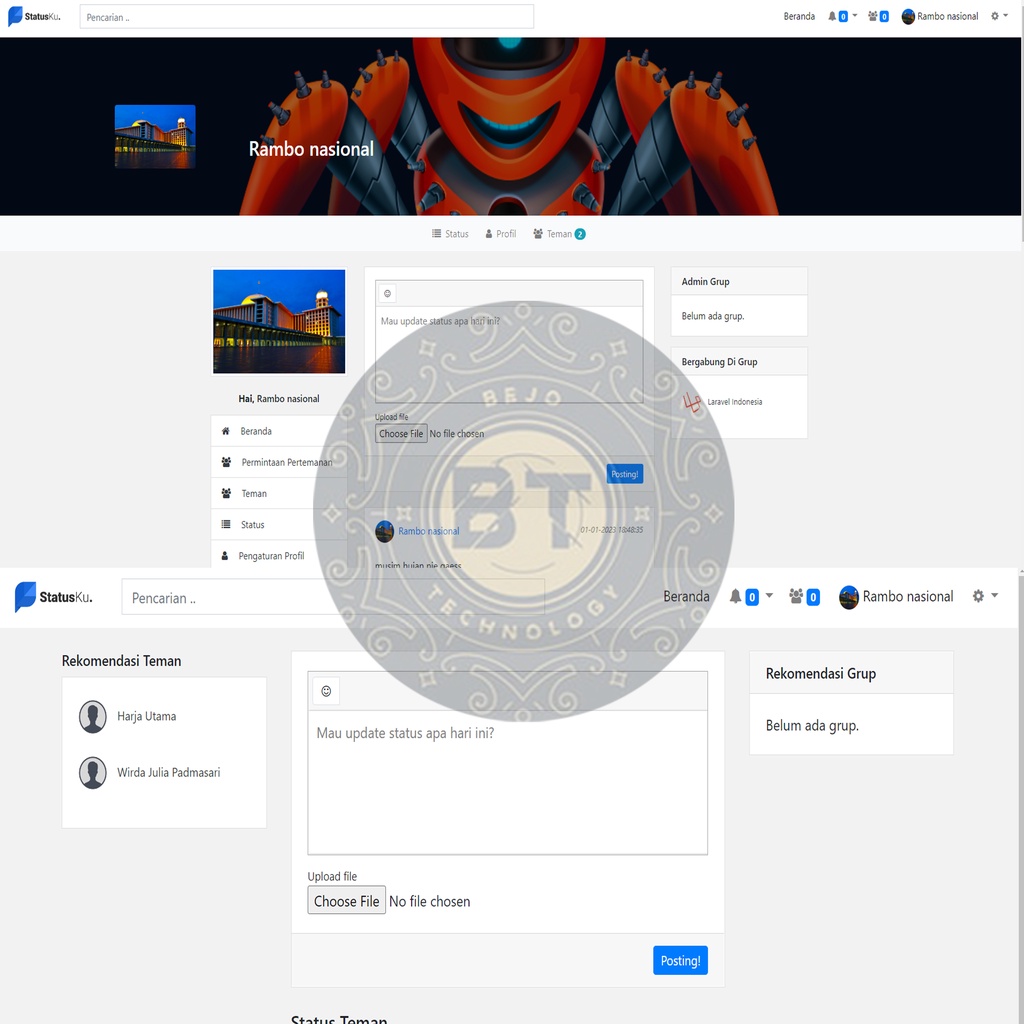Open Harja Utama's profile from recommendations
Screen dimensions: 1024x1024
point(146,716)
